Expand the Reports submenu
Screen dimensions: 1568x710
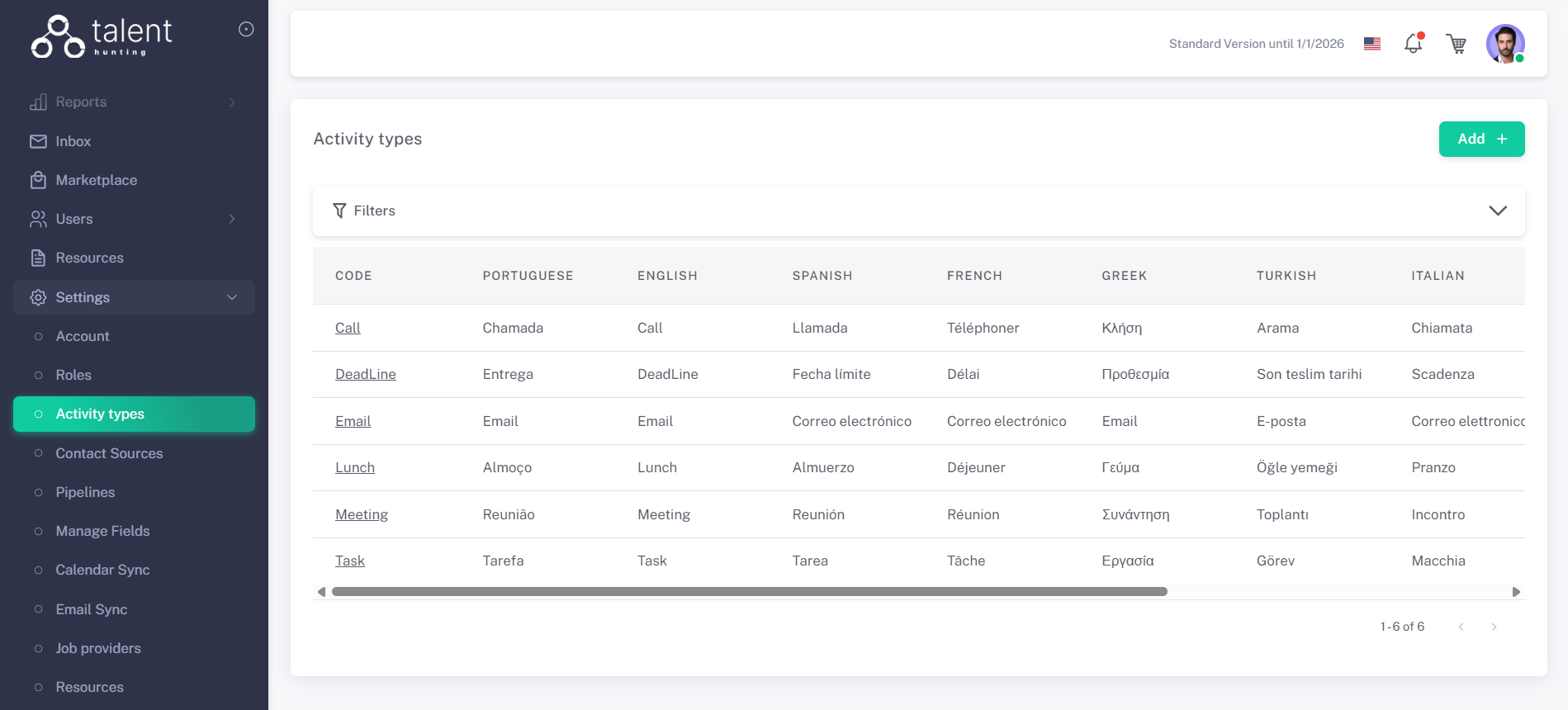[x=232, y=102]
